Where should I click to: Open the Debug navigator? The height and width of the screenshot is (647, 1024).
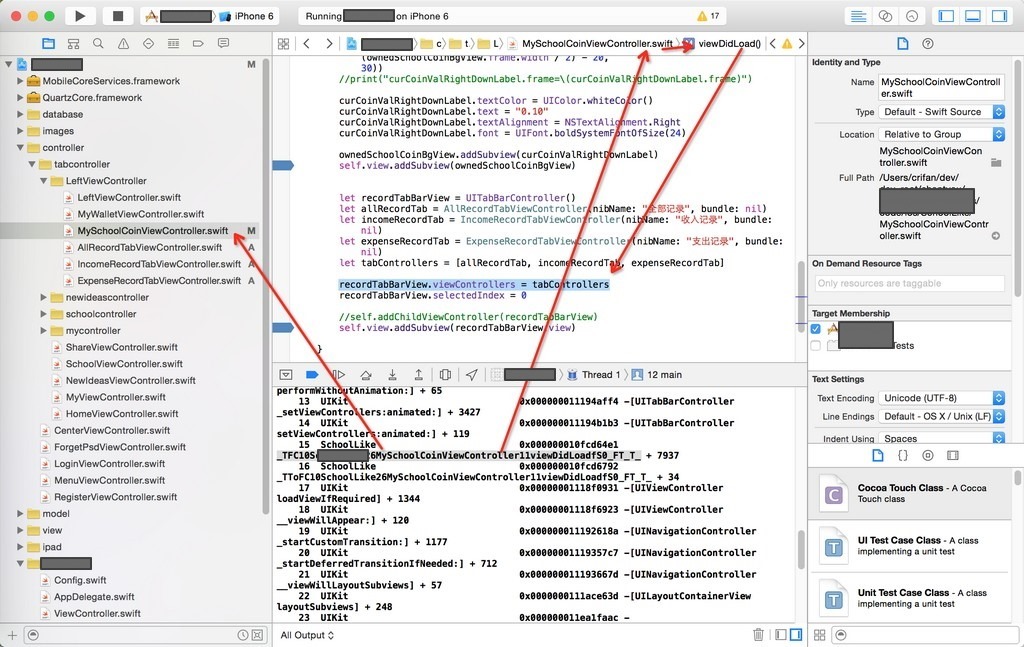pos(173,44)
